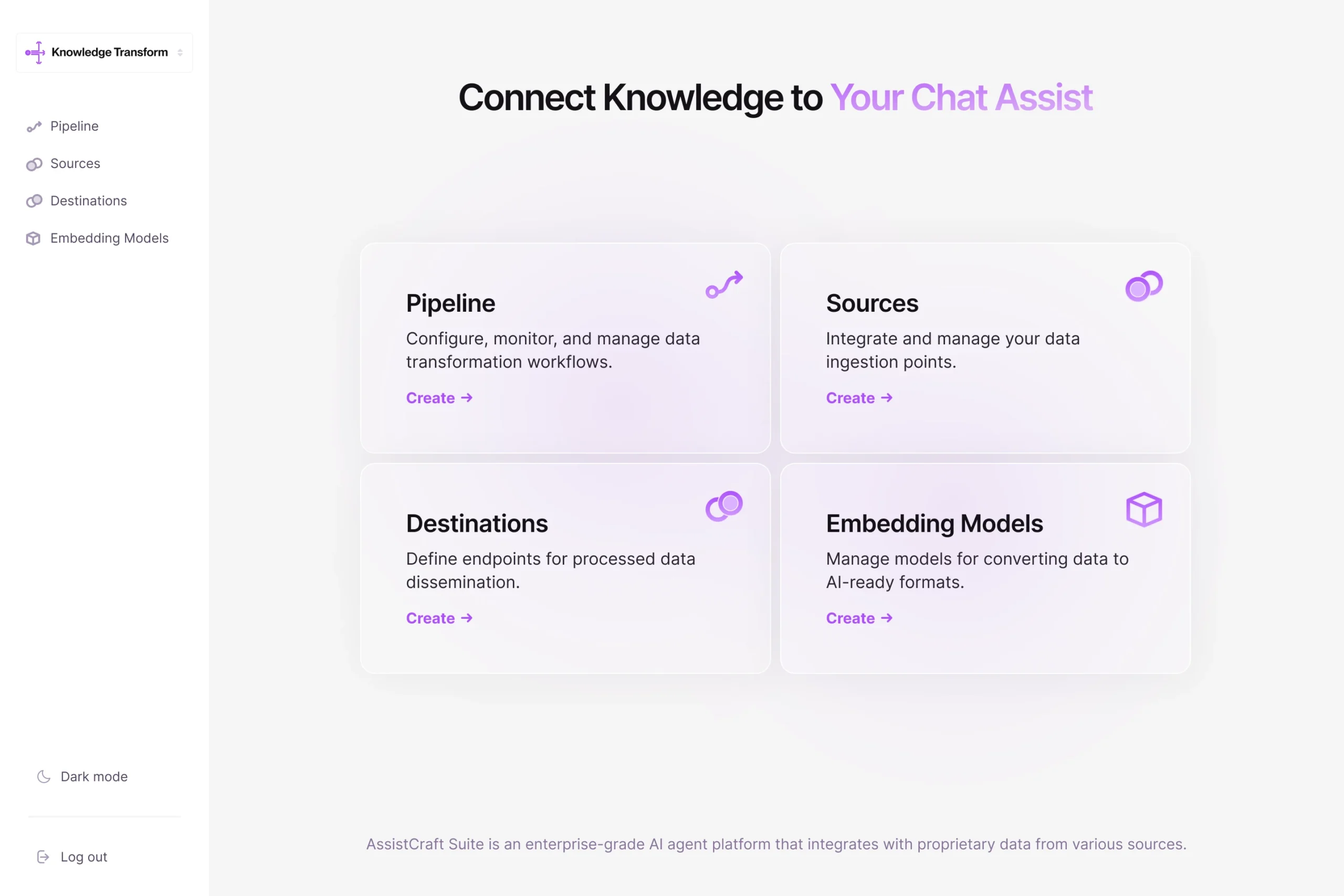The height and width of the screenshot is (896, 1344).
Task: Go to Embedding Models in the sidebar
Action: tap(109, 238)
